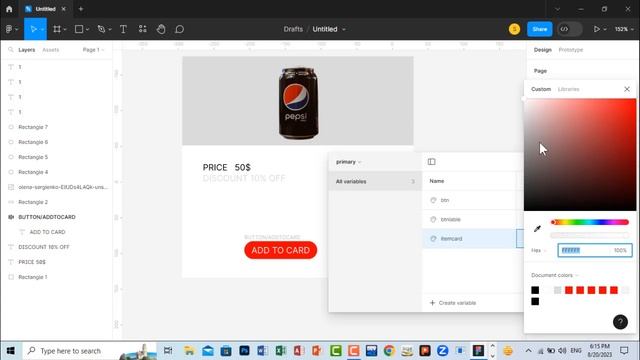Open Chrome from the taskbar
640x360 pixels.
[x=389, y=350]
